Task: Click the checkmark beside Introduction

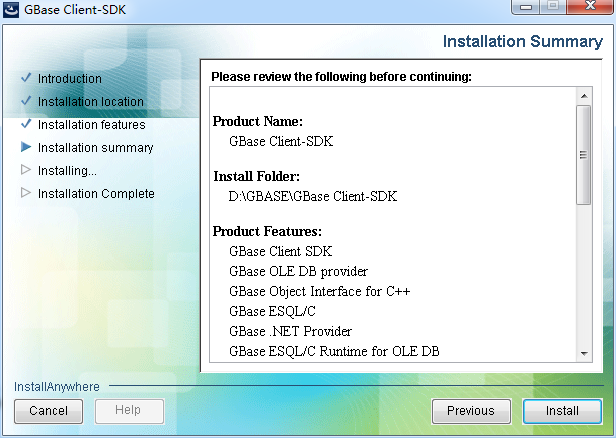Action: point(26,78)
